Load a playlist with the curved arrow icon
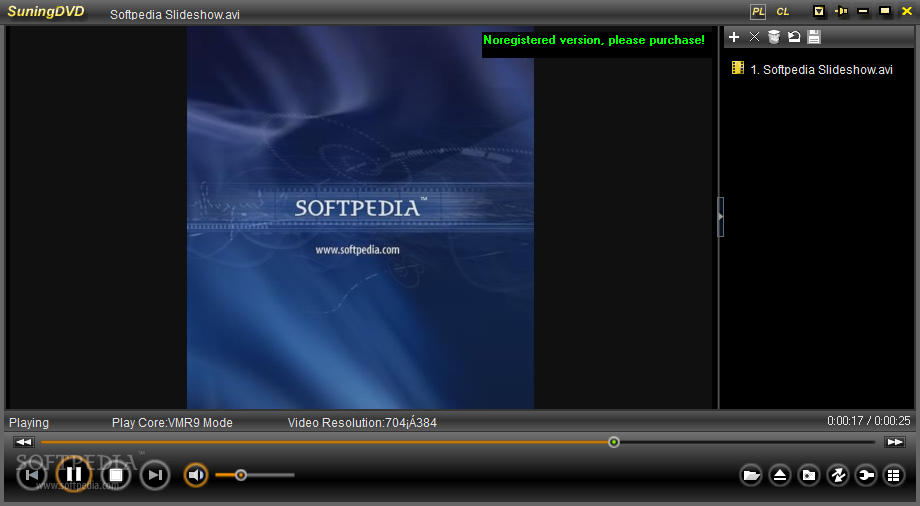 coord(794,37)
